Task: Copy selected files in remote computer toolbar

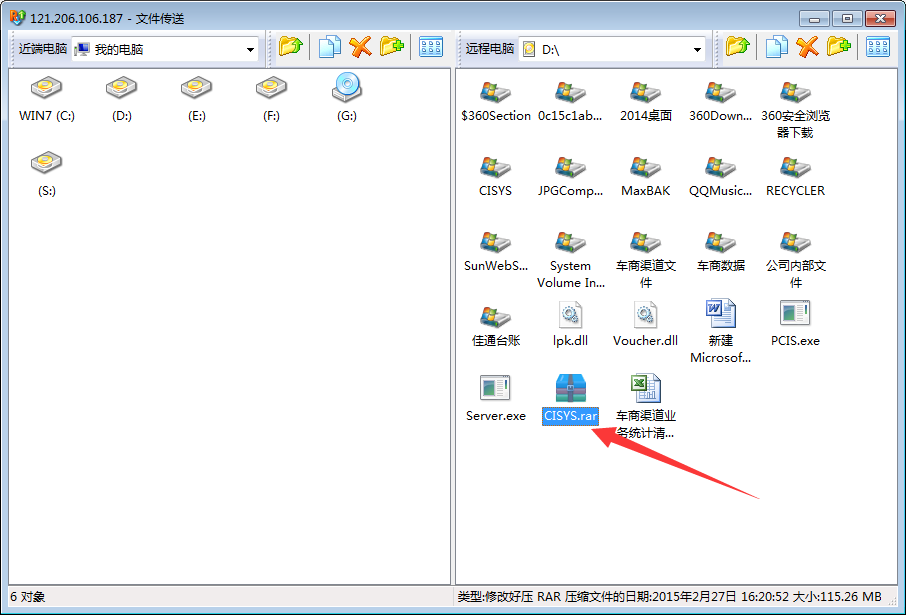Action: point(777,47)
